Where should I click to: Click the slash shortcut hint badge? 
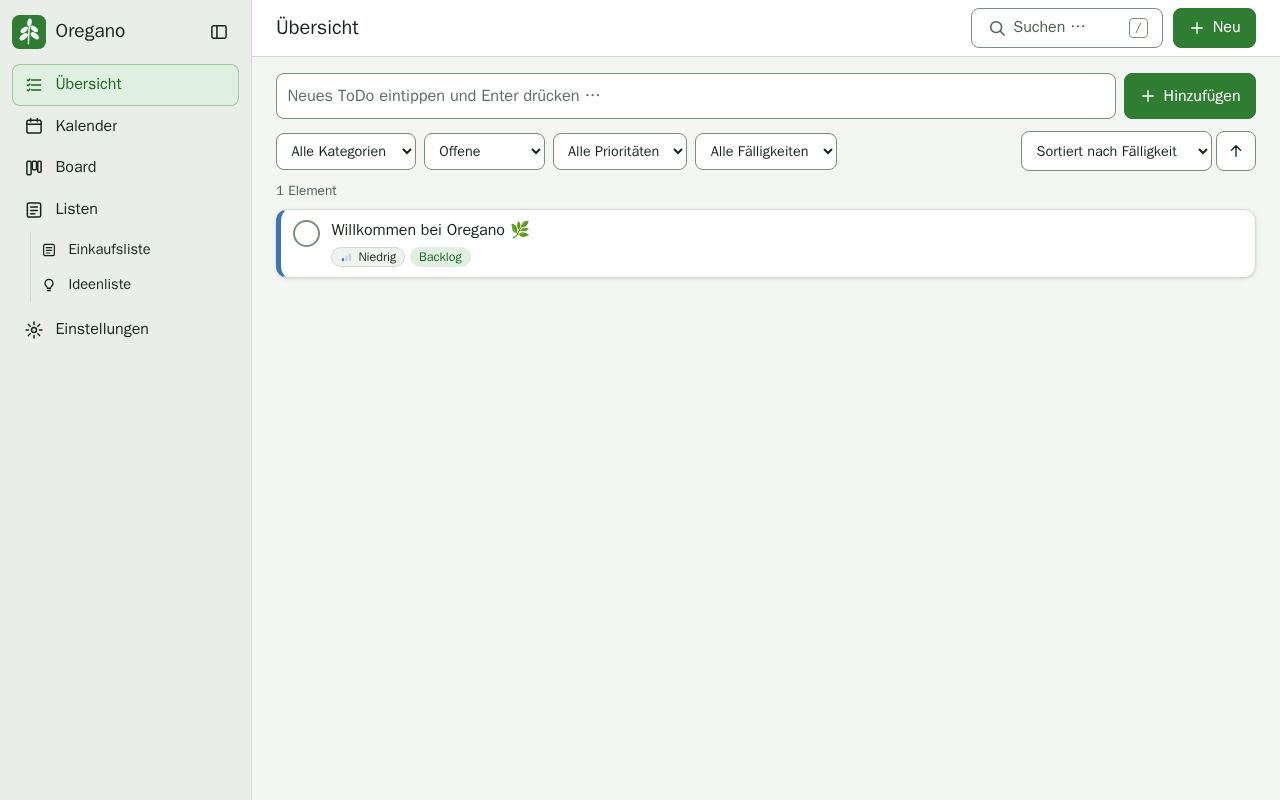click(x=1138, y=28)
